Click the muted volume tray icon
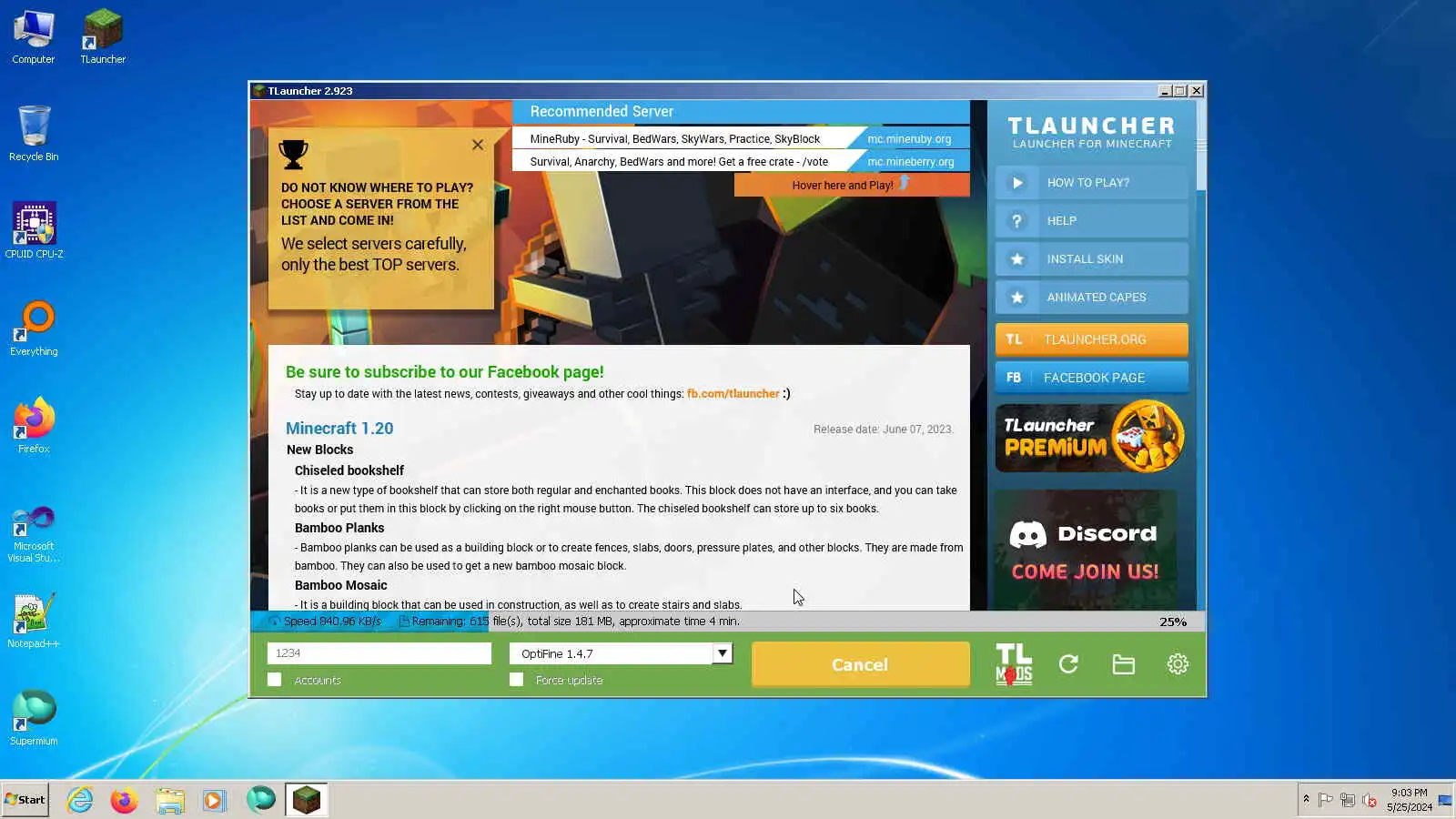This screenshot has width=1456, height=819. 1370,800
